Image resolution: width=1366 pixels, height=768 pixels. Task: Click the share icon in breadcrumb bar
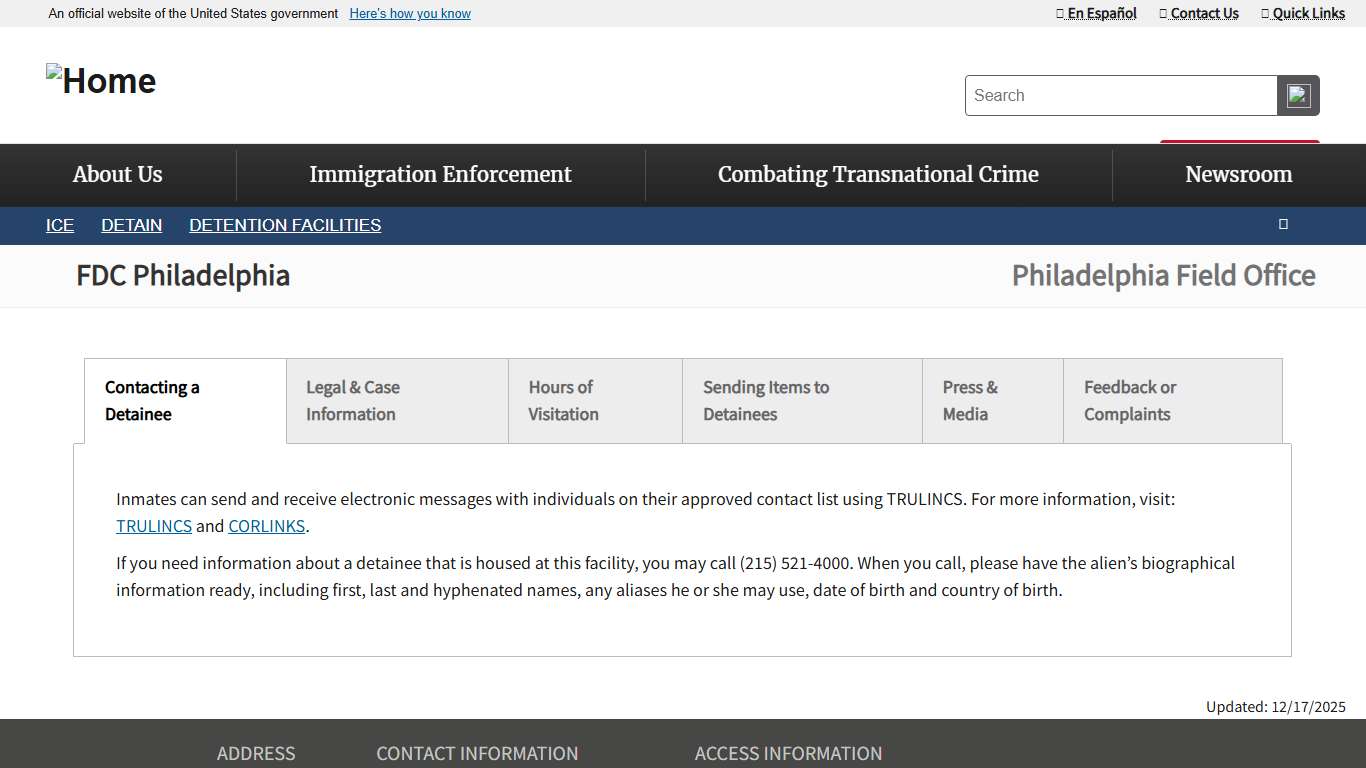pyautogui.click(x=1283, y=225)
